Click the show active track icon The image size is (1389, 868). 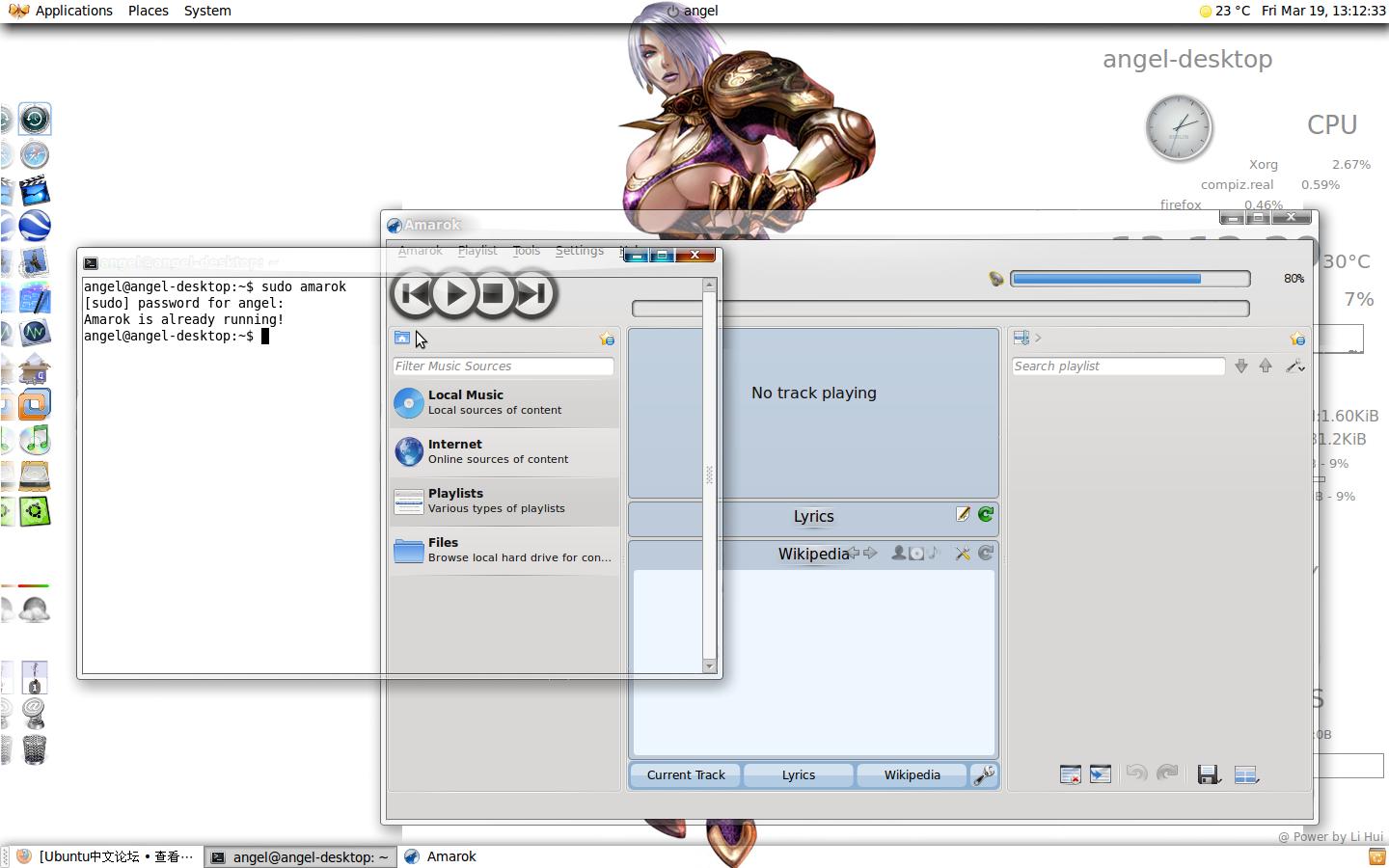1101,774
